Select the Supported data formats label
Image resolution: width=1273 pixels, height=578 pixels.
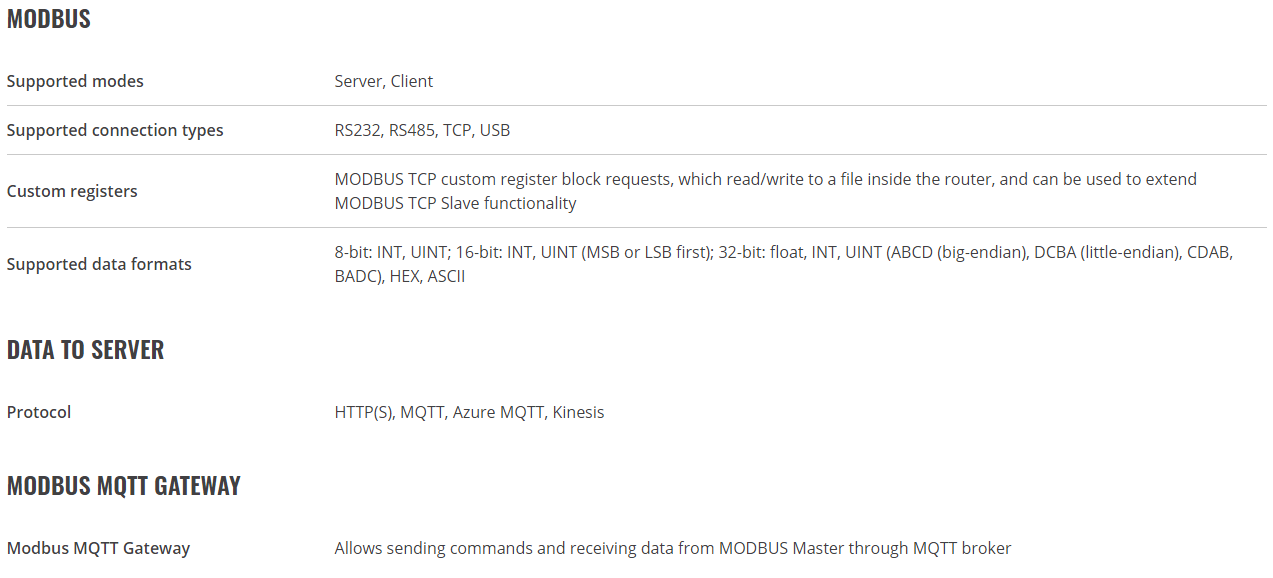click(99, 264)
